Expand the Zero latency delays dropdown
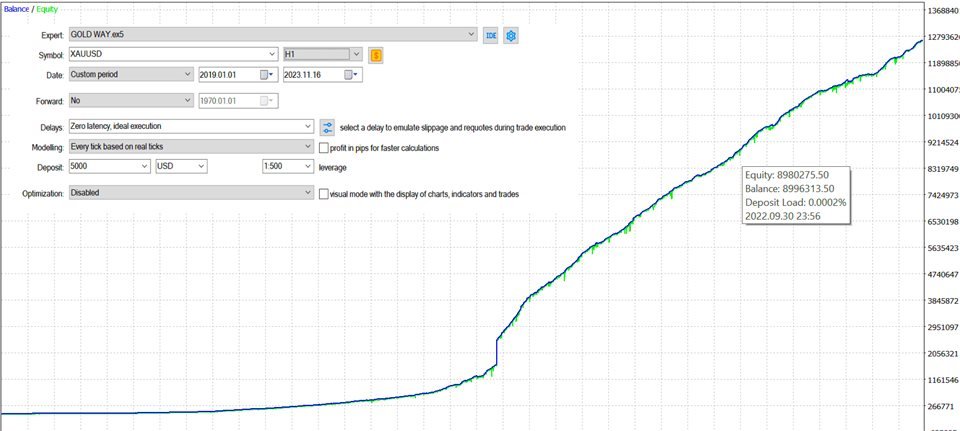The image size is (960, 431). coord(307,127)
